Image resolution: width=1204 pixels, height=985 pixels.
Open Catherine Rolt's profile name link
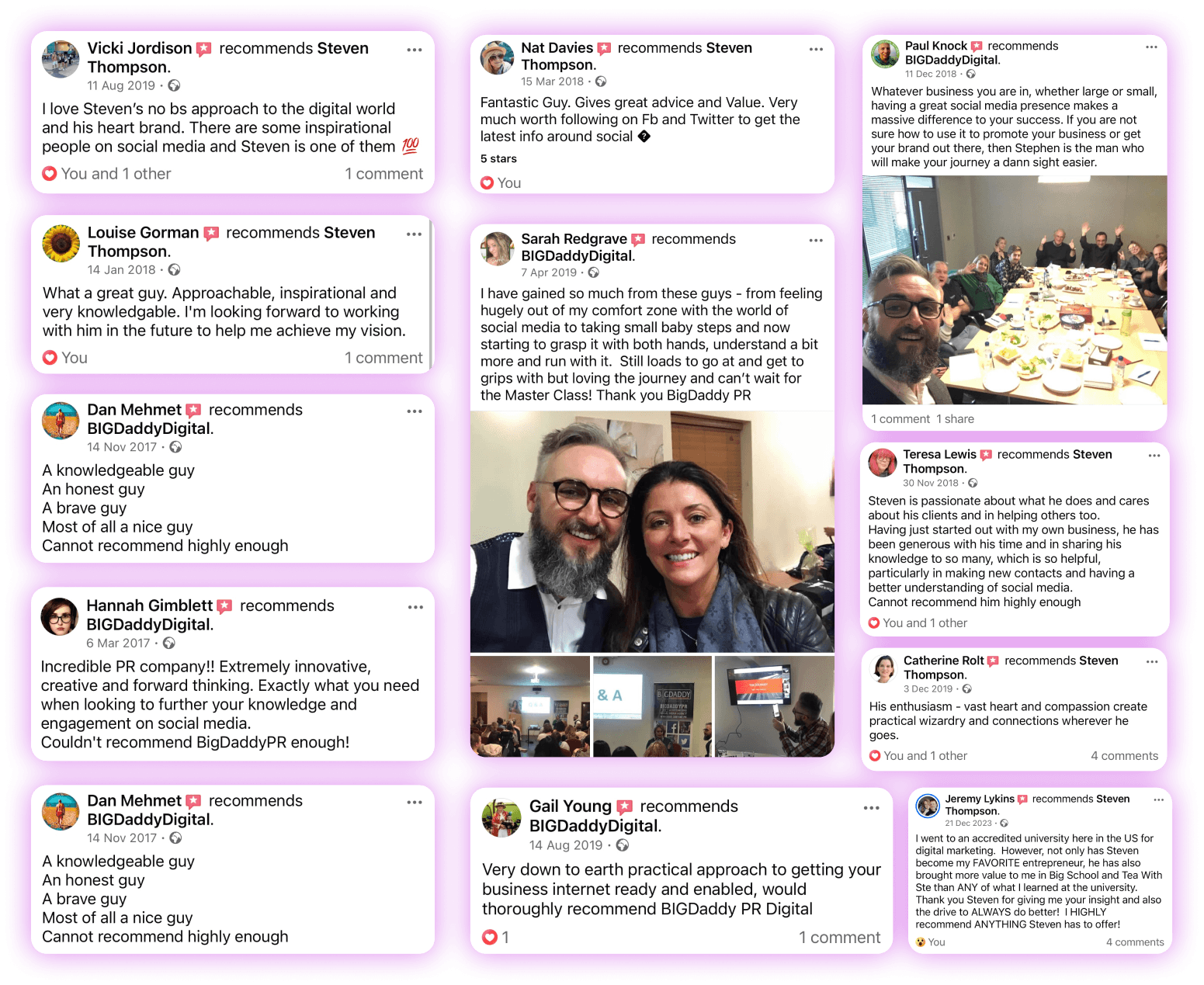coord(943,661)
